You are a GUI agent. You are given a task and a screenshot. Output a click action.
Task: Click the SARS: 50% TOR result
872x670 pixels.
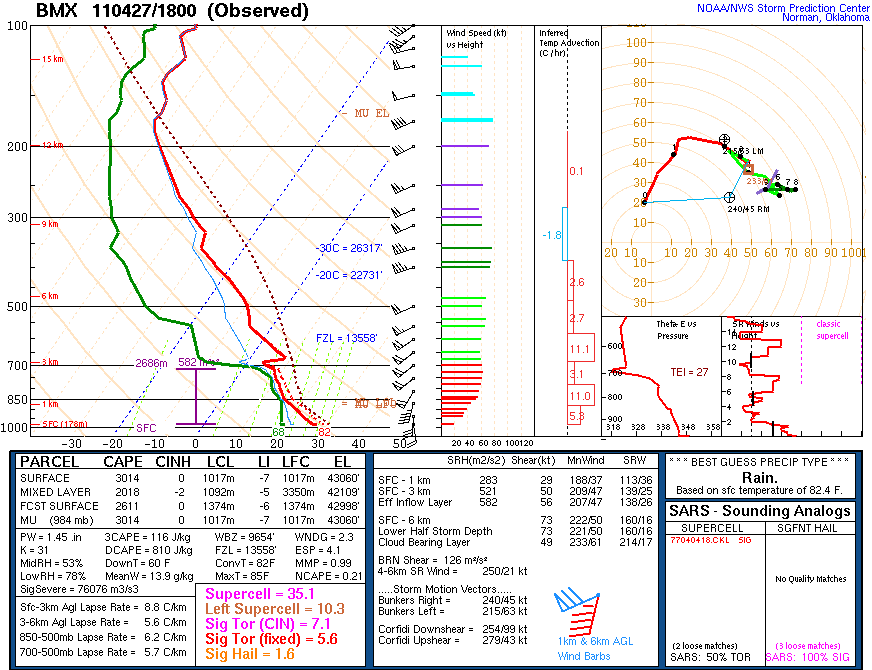(704, 657)
